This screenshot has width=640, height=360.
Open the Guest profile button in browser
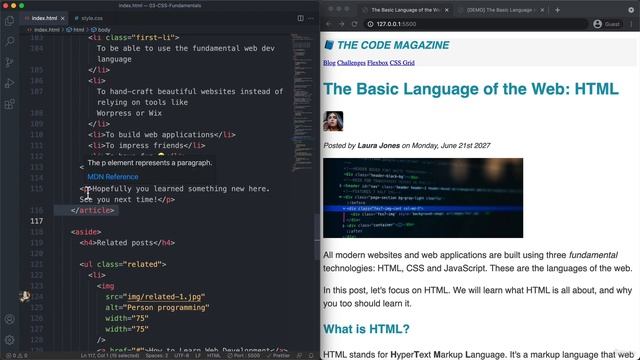[x=607, y=24]
